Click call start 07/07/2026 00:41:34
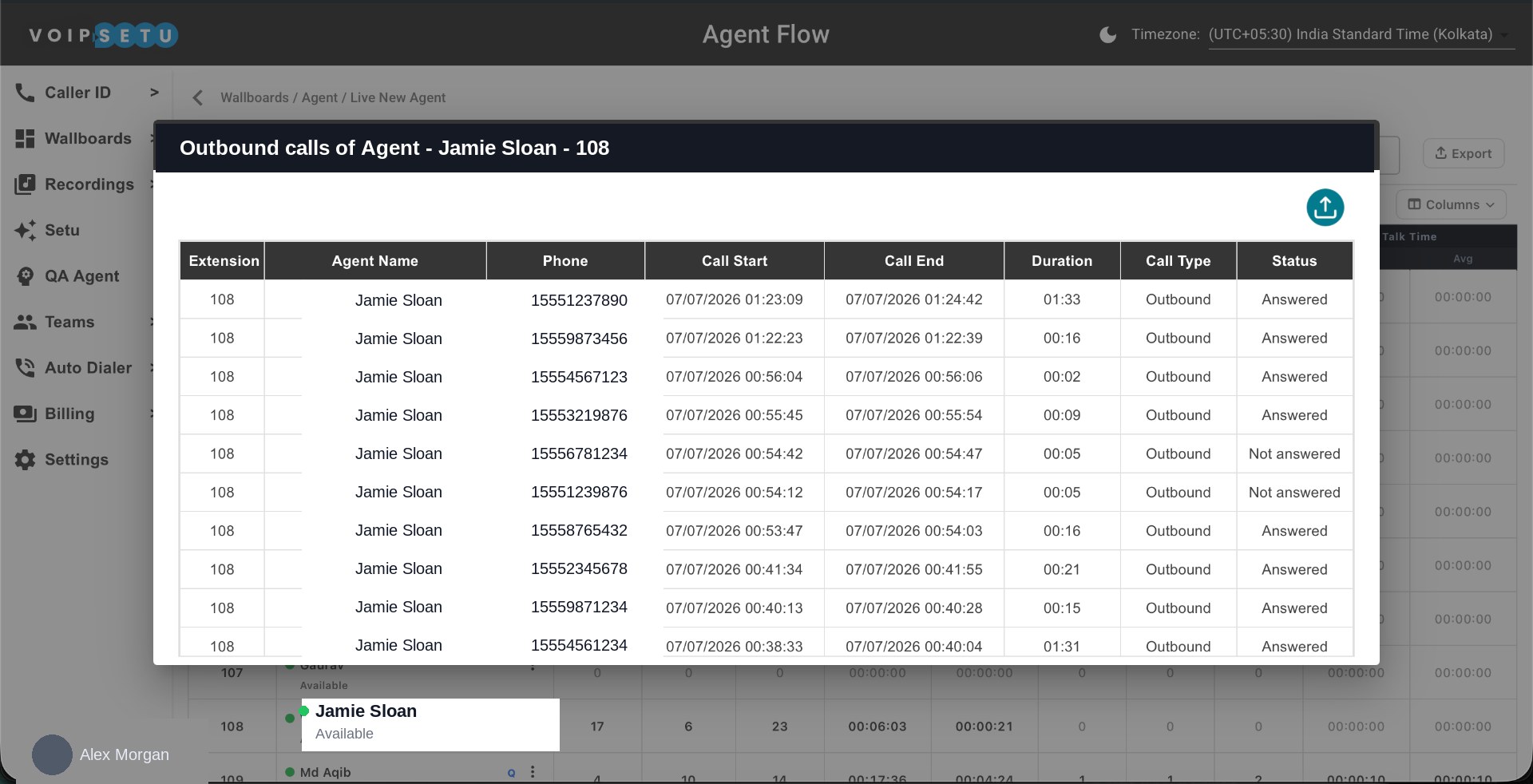The height and width of the screenshot is (784, 1533). pos(735,569)
